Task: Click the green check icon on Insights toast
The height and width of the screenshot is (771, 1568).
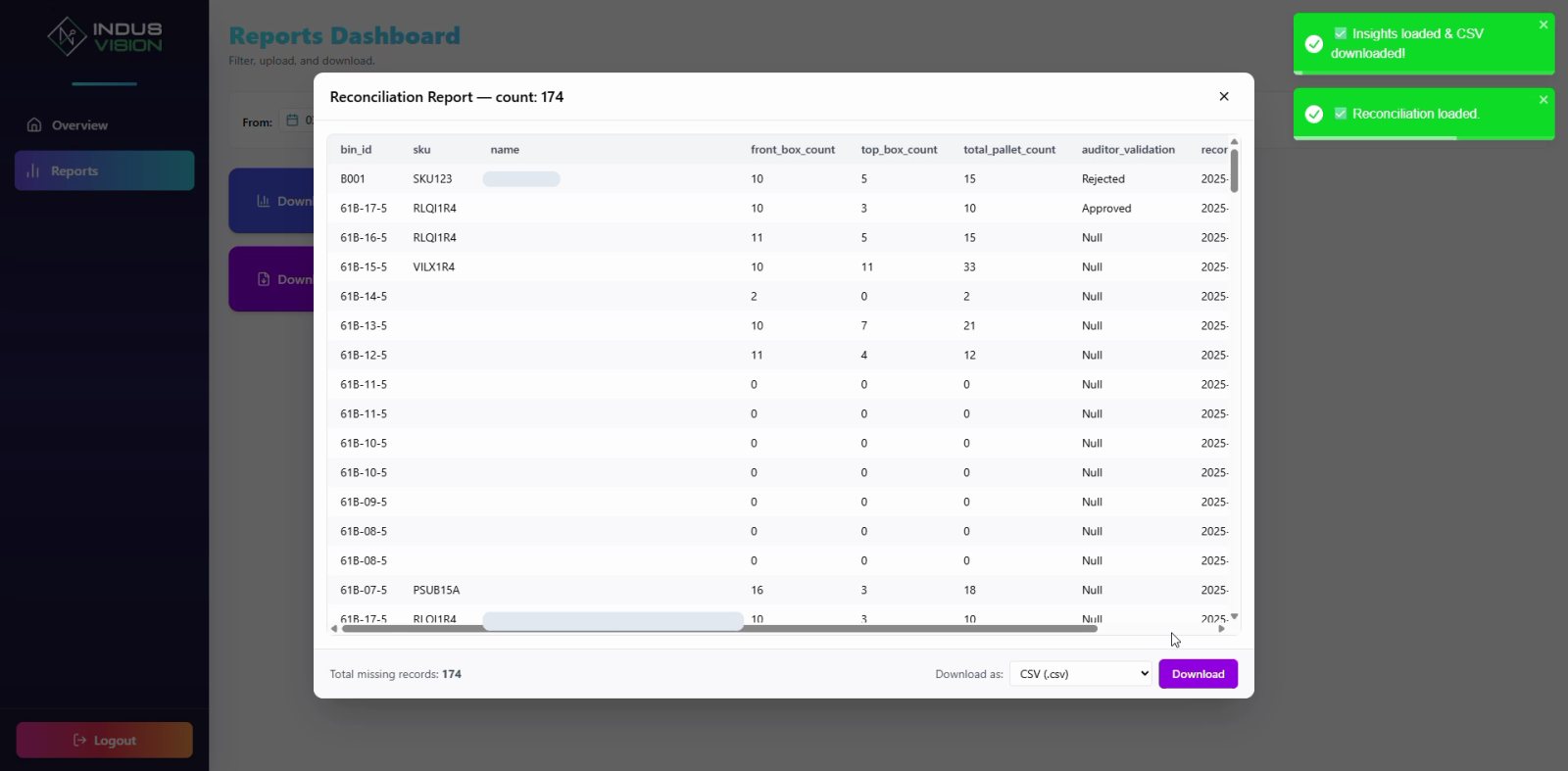Action: pyautogui.click(x=1314, y=44)
